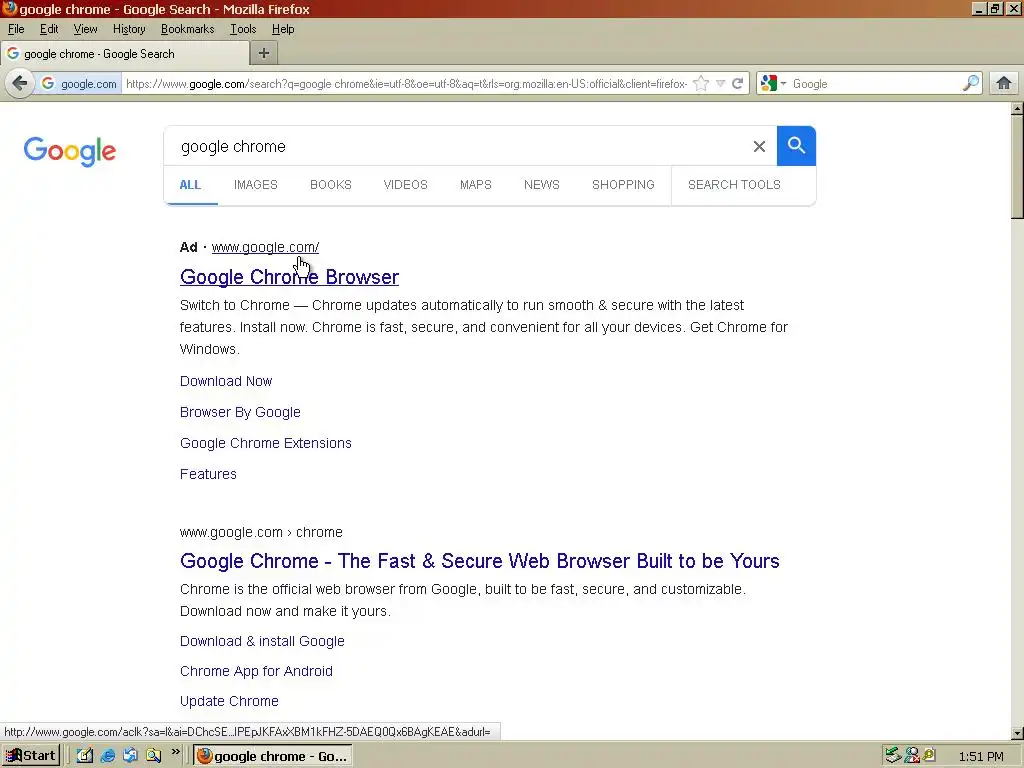Open the Features link
Viewport: 1024px width, 768px height.
208,474
